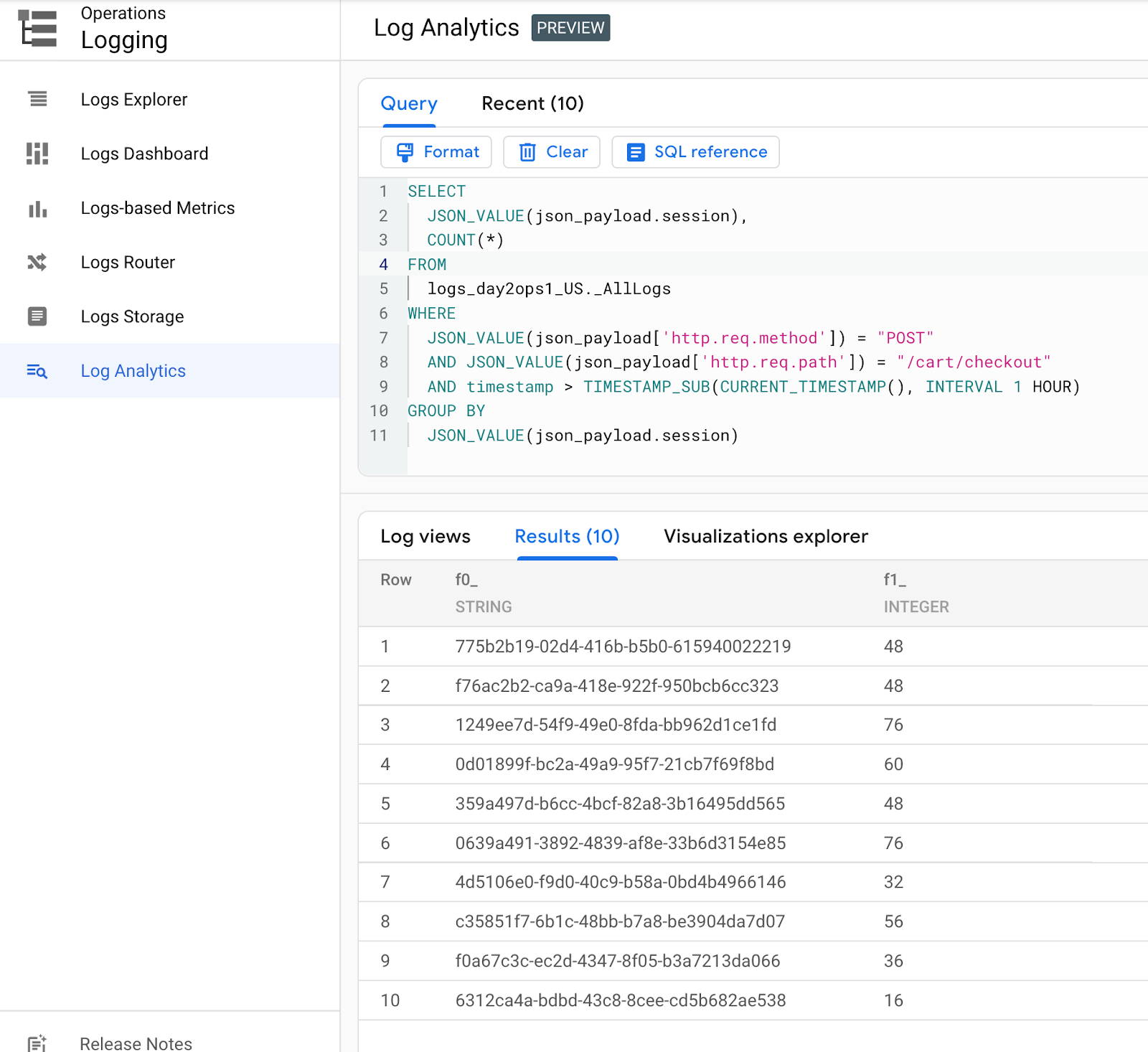Click count value 36 in row 9
The image size is (1148, 1052).
[893, 961]
